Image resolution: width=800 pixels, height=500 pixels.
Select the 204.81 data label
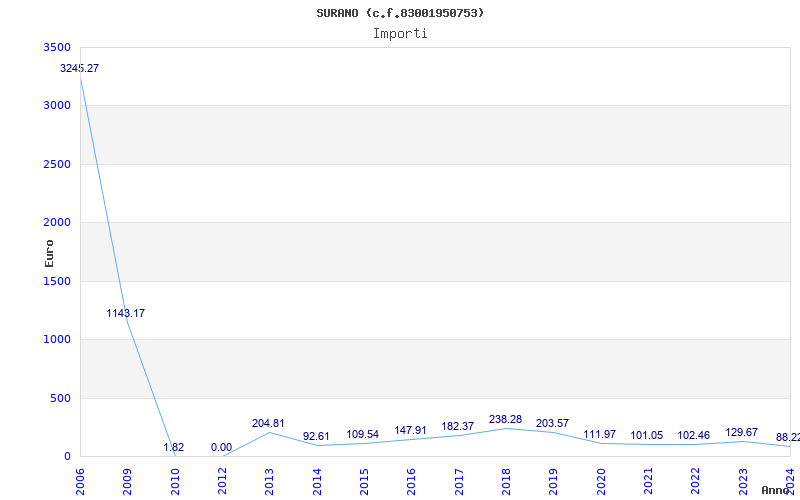[x=268, y=423]
